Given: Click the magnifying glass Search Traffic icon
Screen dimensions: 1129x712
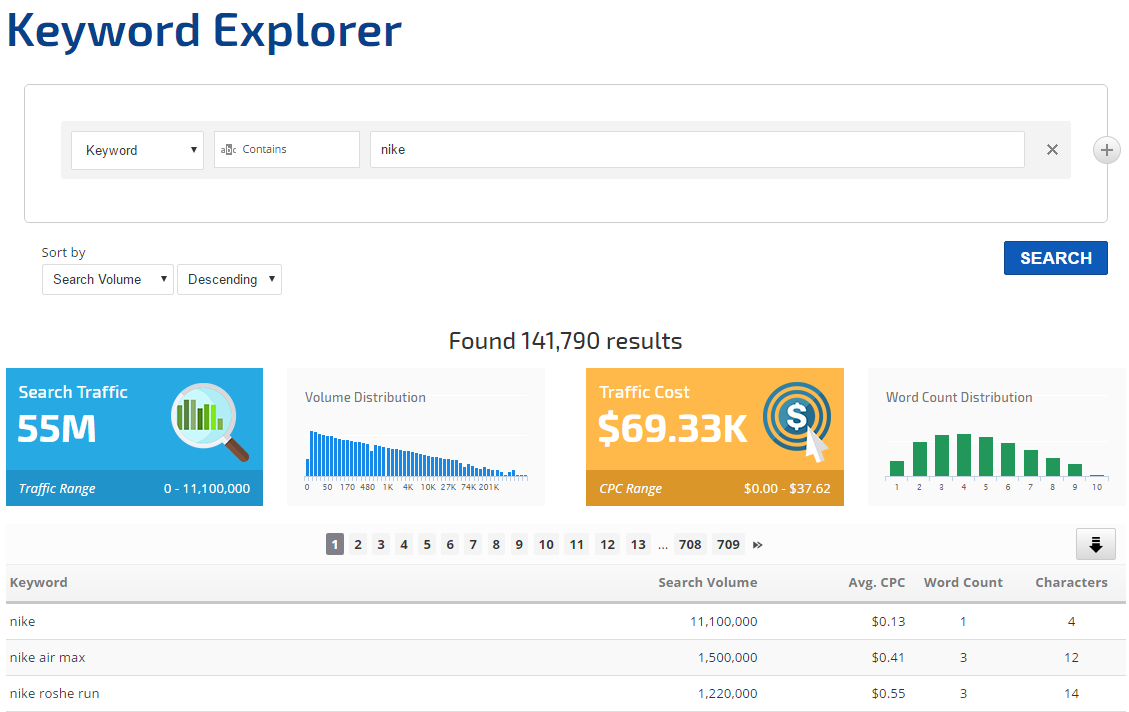Looking at the screenshot, I should pyautogui.click(x=210, y=420).
